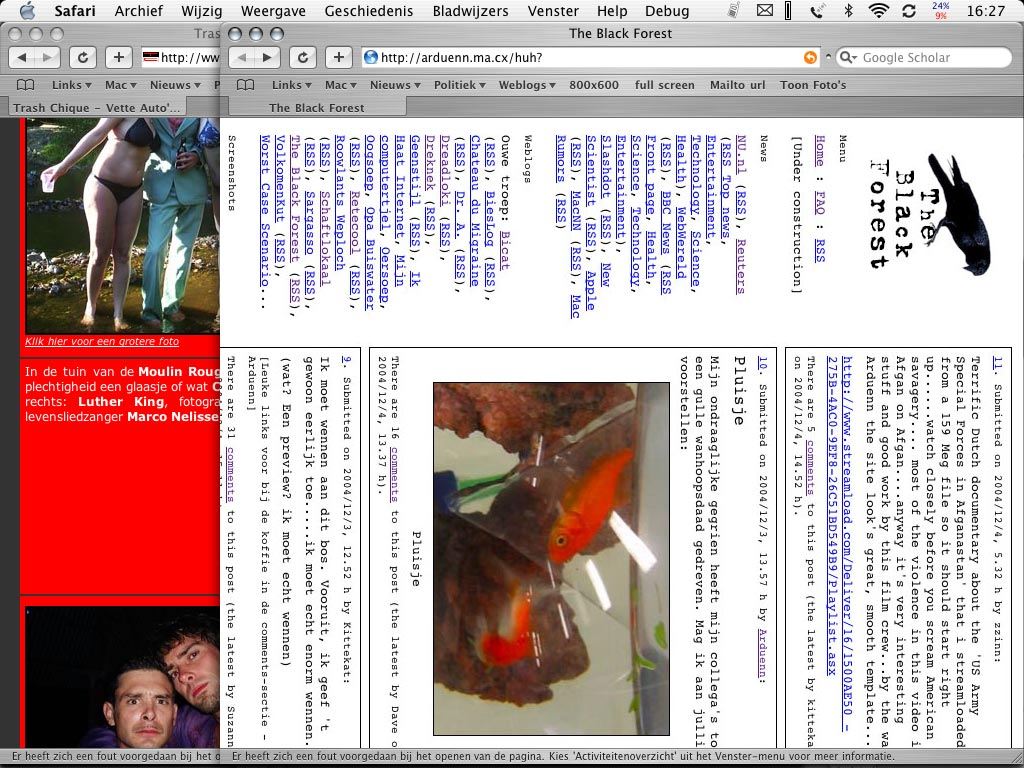Image resolution: width=1024 pixels, height=768 pixels.
Task: Reload the Trash Chique window page
Action: click(x=82, y=57)
